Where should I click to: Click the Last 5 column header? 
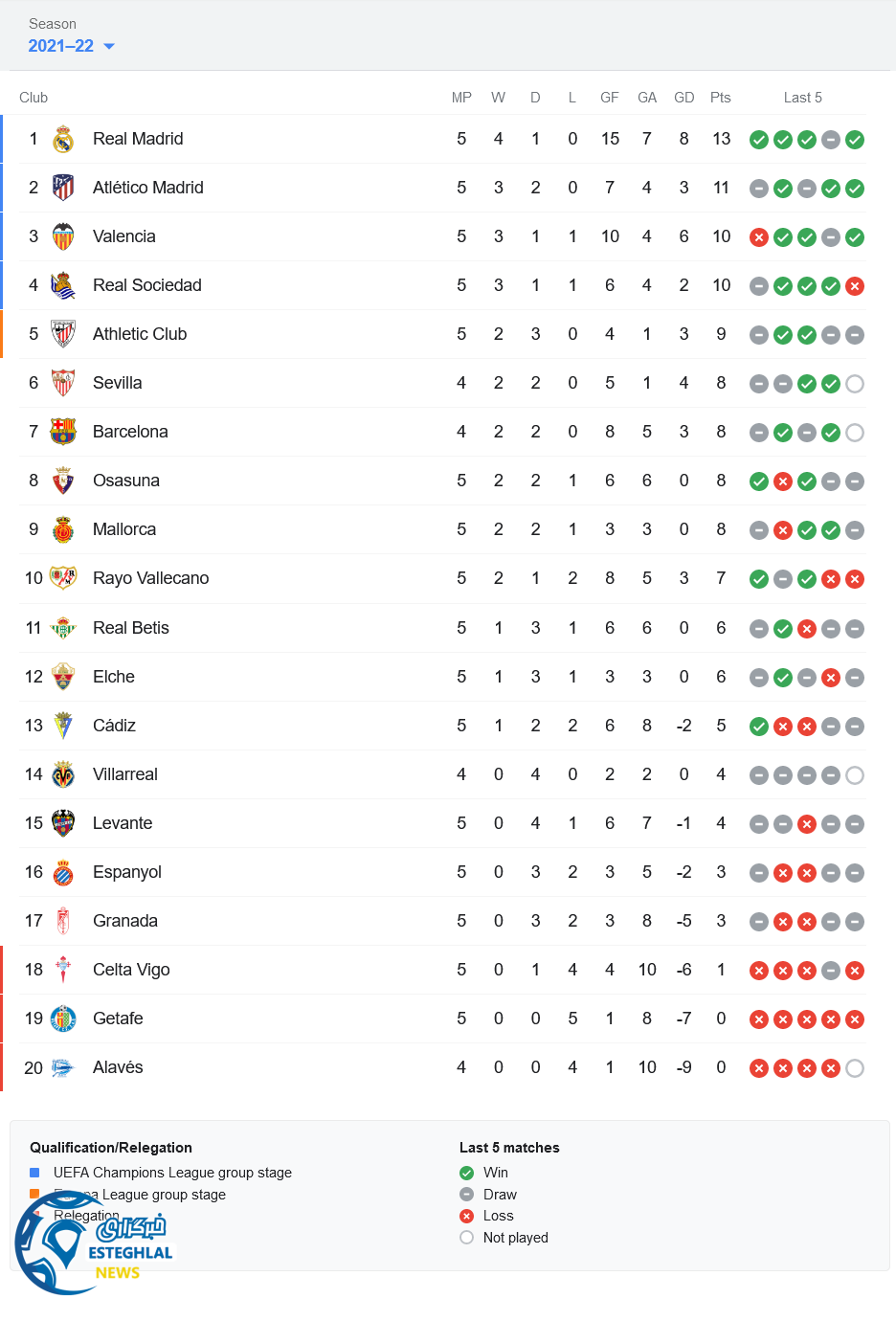tap(802, 98)
